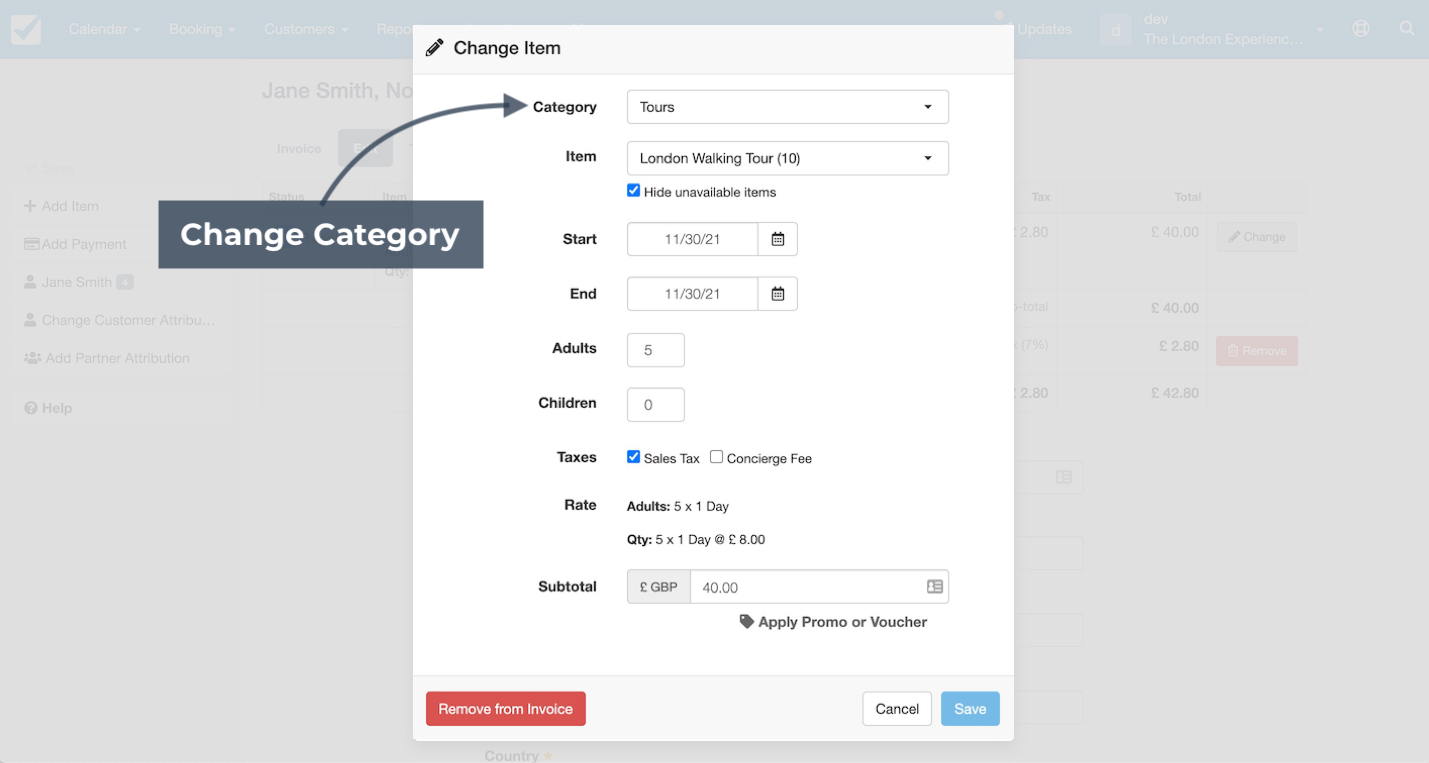Click the card icon beside Add Payment
The width and height of the screenshot is (1429, 763).
point(32,244)
